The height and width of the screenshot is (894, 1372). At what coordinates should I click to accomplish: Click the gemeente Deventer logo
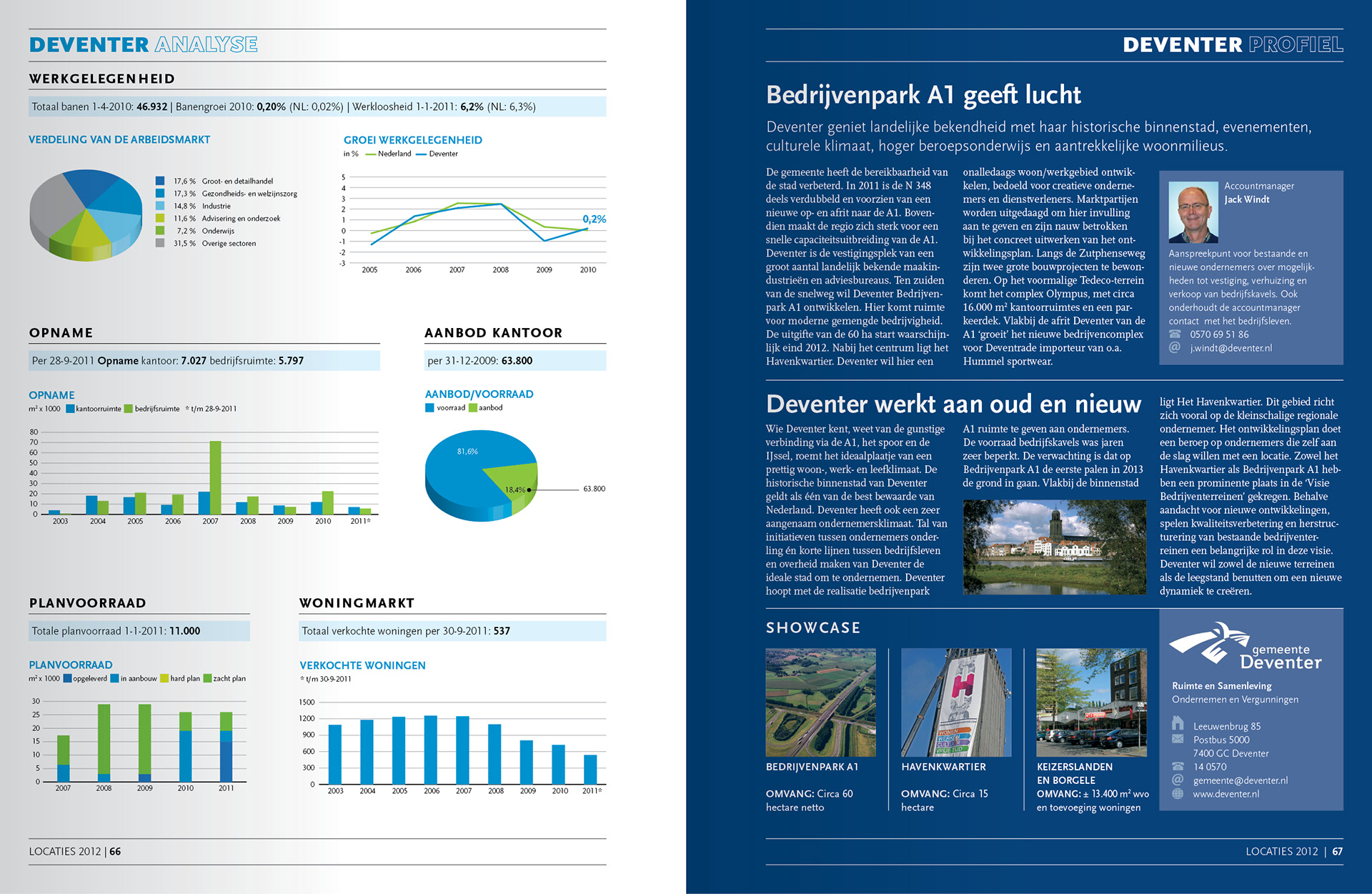(1245, 645)
